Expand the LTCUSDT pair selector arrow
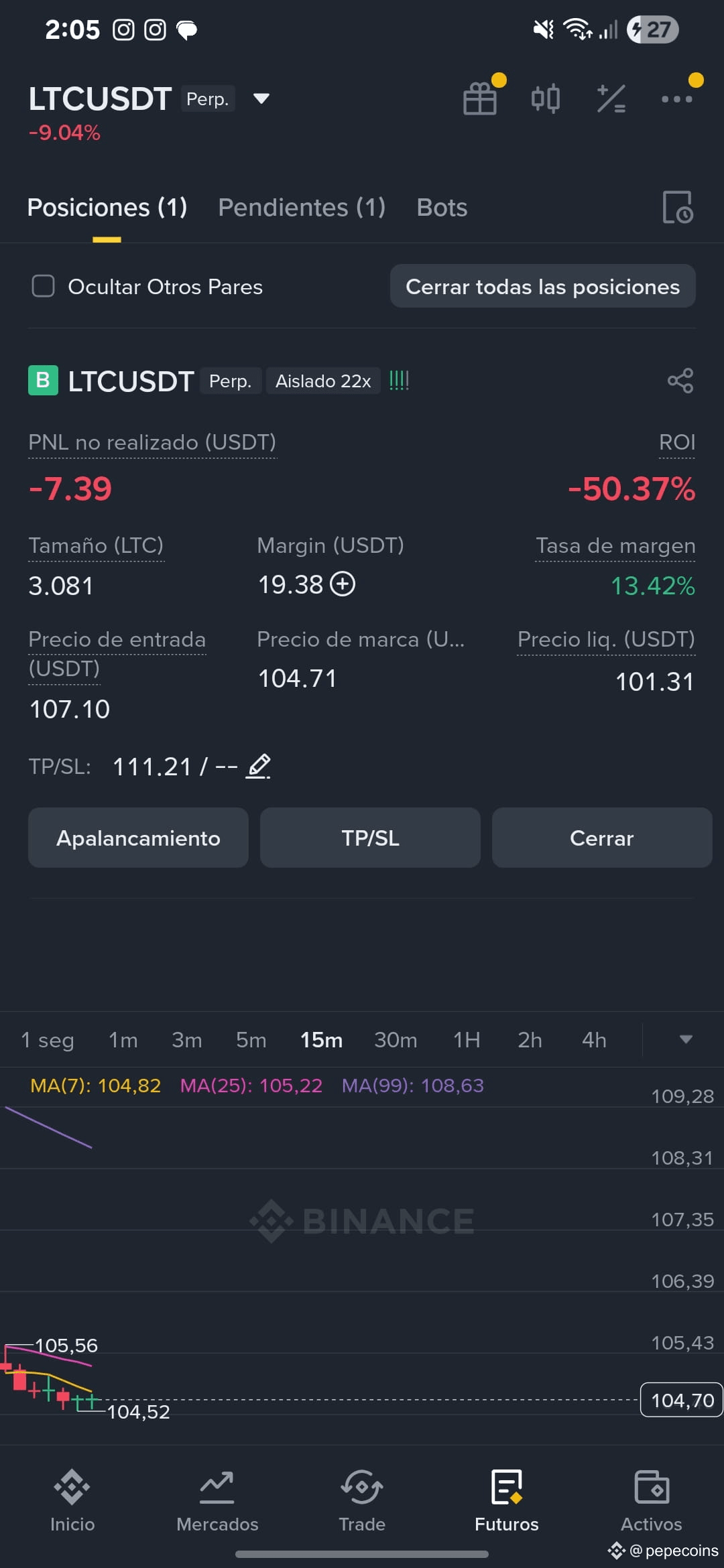 (x=261, y=99)
